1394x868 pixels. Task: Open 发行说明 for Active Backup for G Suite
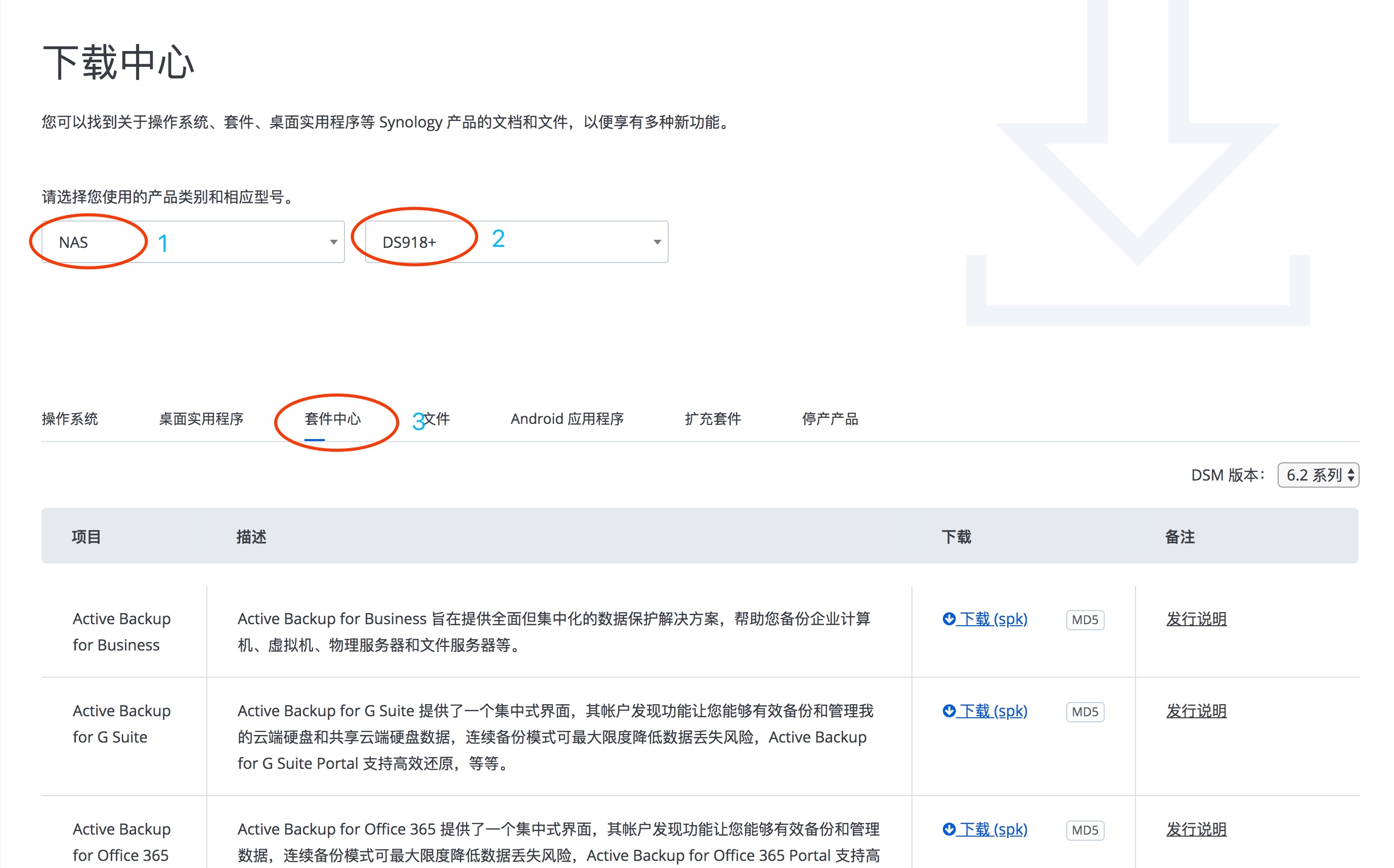coord(1196,711)
